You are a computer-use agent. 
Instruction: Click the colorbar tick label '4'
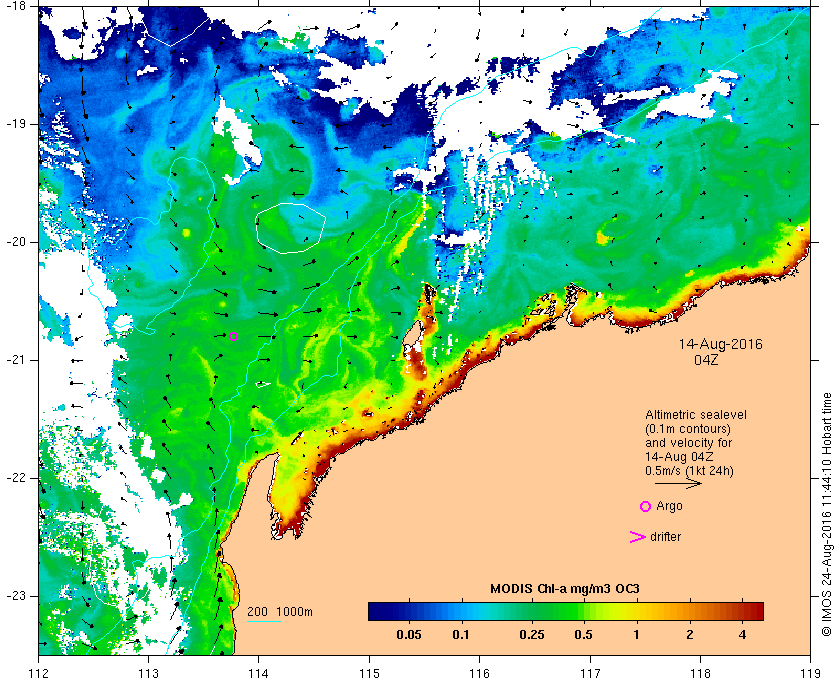742,635
